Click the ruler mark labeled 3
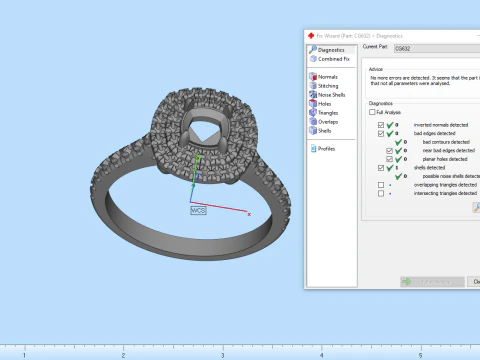This screenshot has height=360, width=480. point(222,355)
